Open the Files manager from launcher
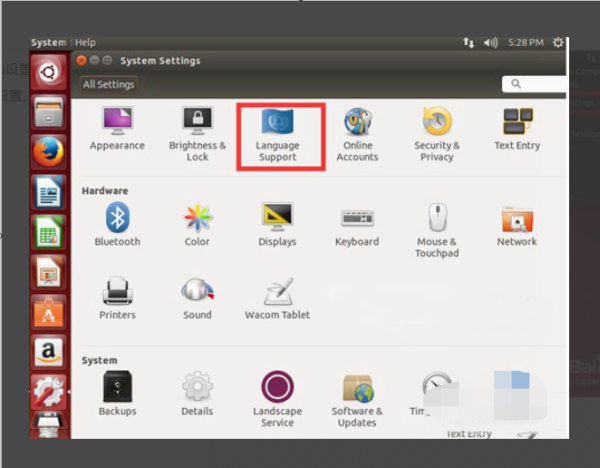 pos(49,112)
